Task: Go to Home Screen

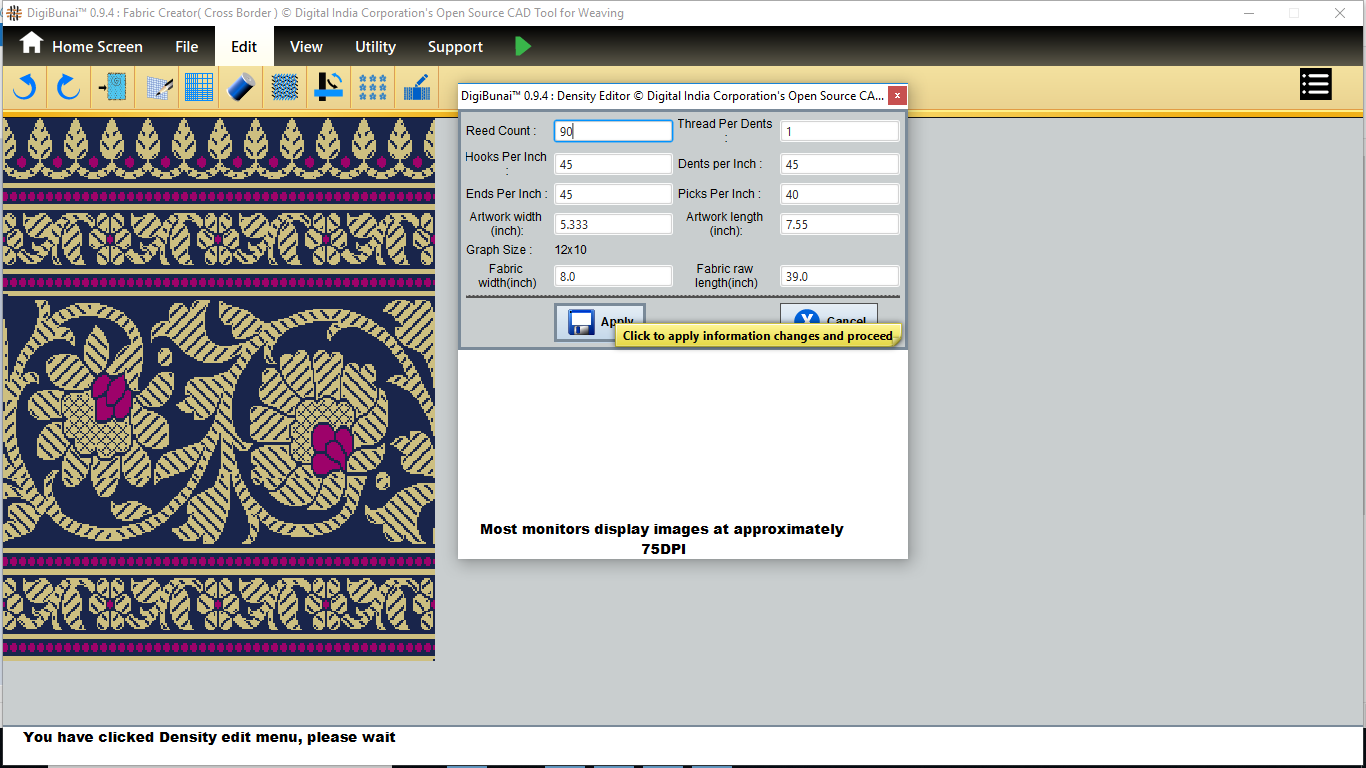Action: tap(82, 46)
